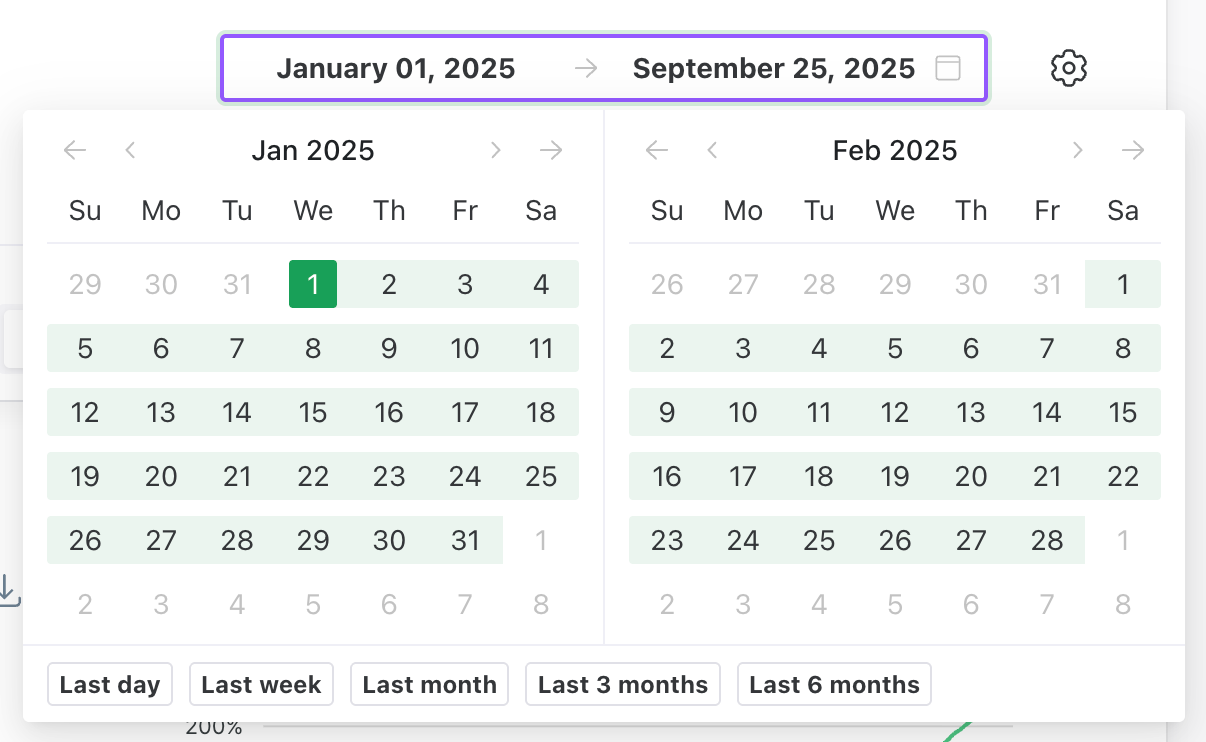Jump to next year in Feb 2025 panel
The height and width of the screenshot is (742, 1206).
click(x=1133, y=151)
